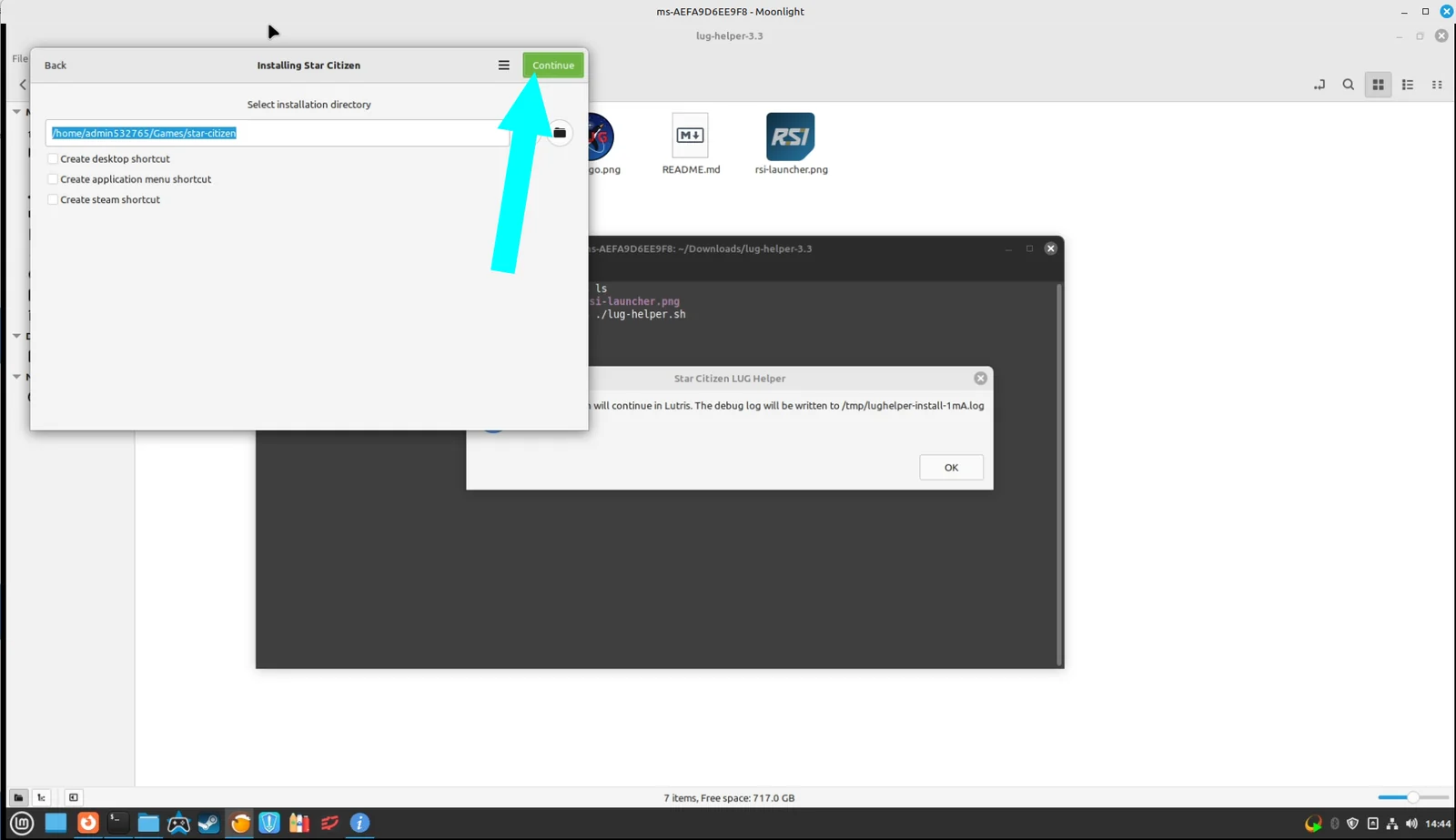Adjust the file manager zoom slider

pyautogui.click(x=1412, y=797)
